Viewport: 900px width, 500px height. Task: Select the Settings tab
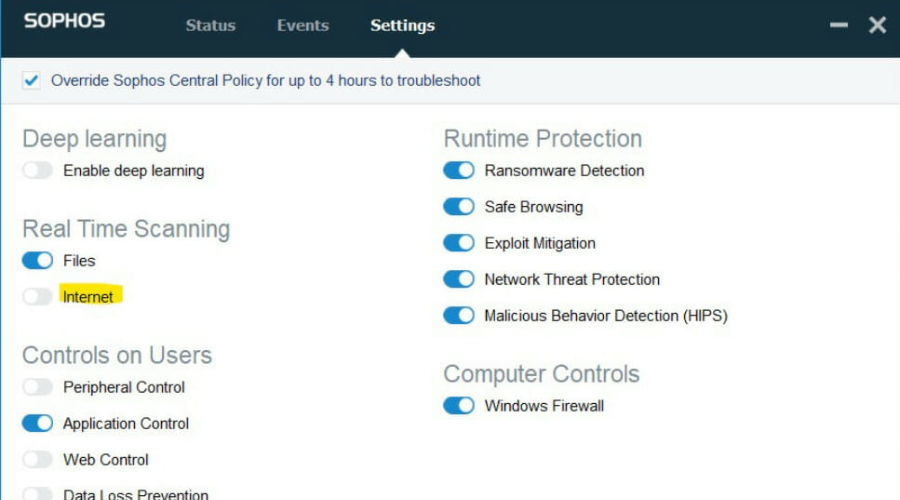[x=402, y=25]
